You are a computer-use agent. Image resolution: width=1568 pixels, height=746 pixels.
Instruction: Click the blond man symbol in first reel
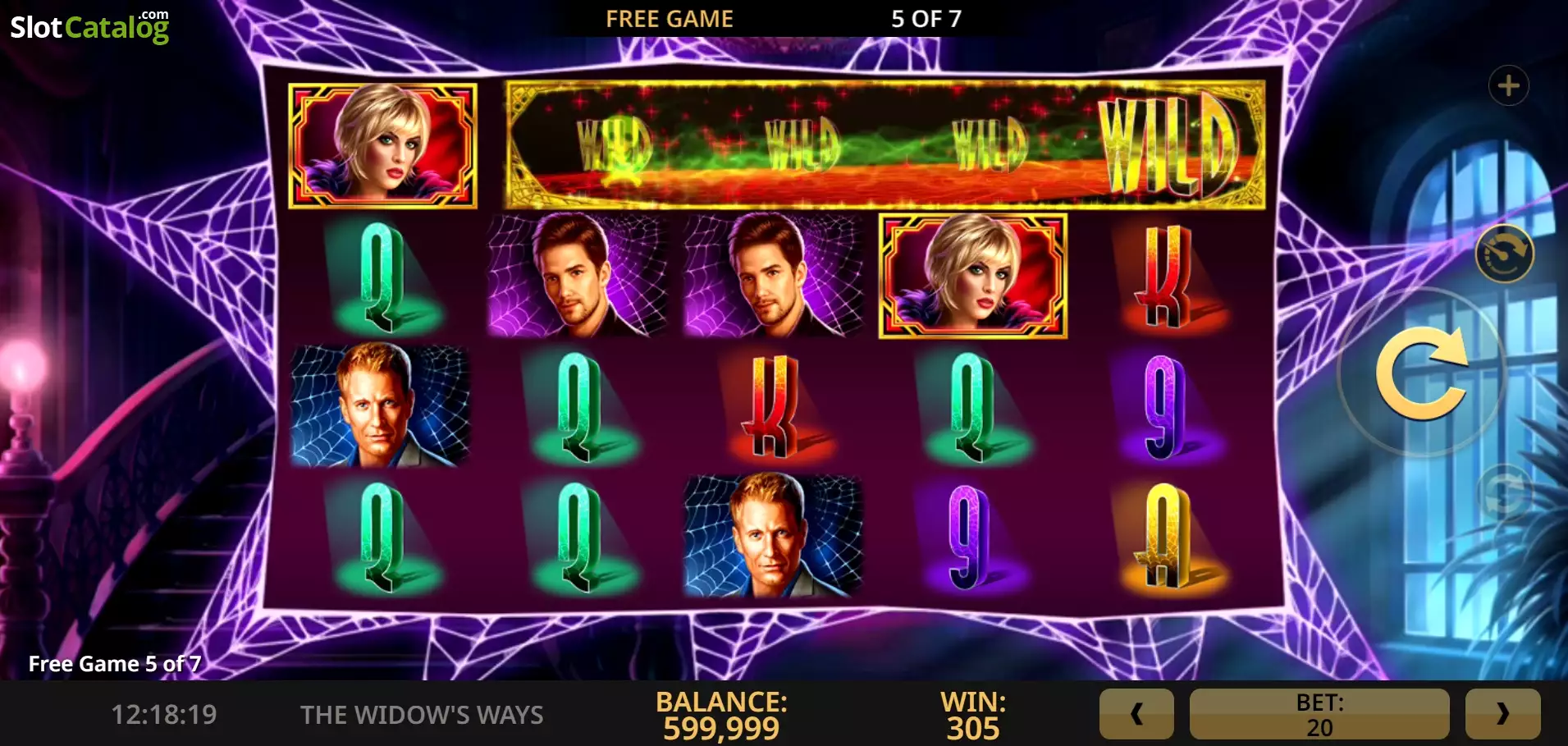[381, 405]
